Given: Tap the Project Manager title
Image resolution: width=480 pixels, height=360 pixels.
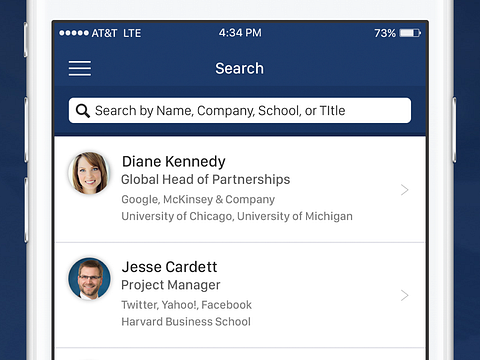Looking at the screenshot, I should (x=171, y=285).
